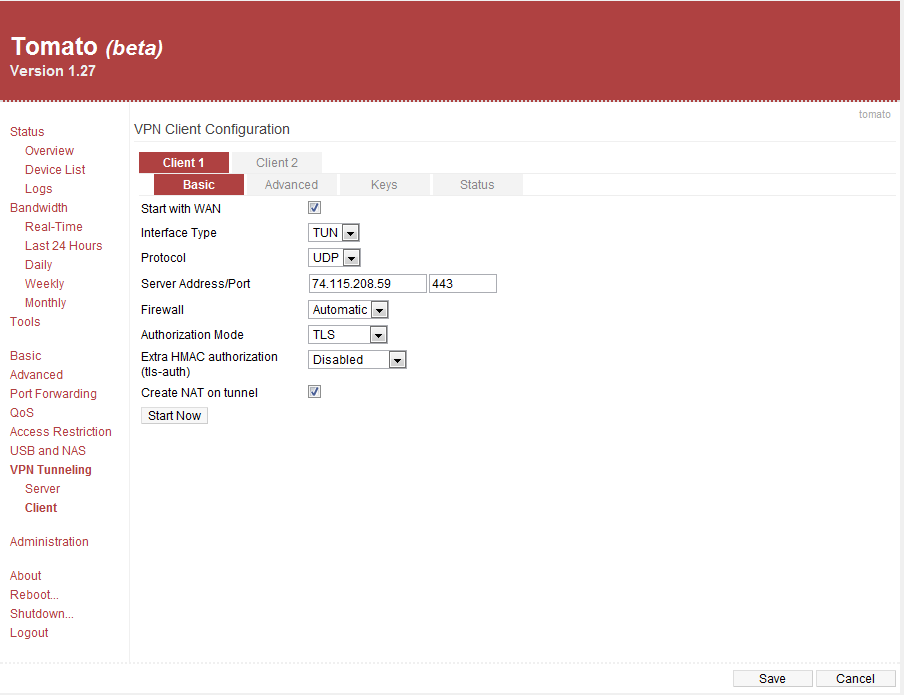Open Access Restriction settings

61,432
